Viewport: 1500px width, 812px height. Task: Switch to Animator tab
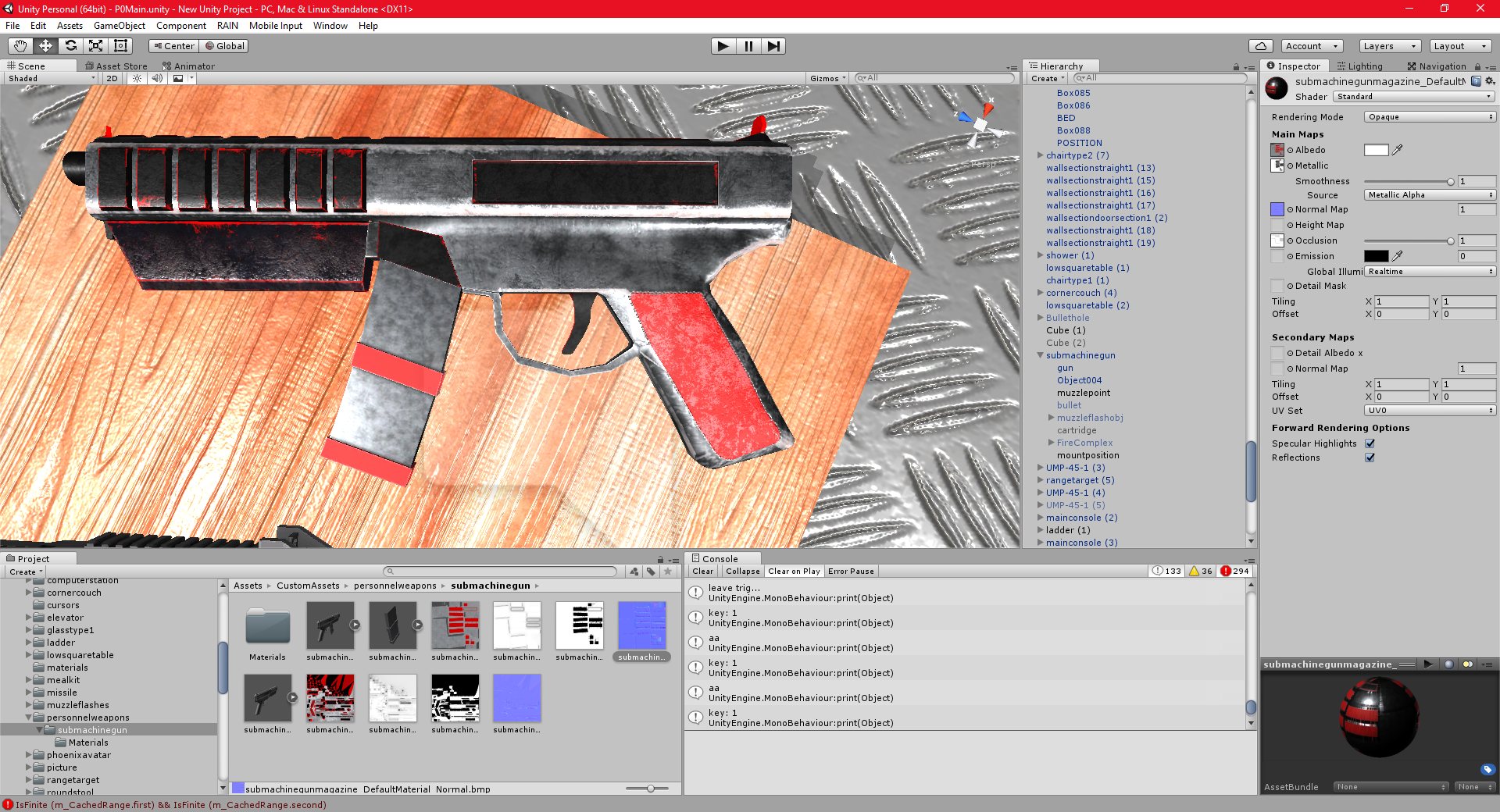[x=188, y=66]
